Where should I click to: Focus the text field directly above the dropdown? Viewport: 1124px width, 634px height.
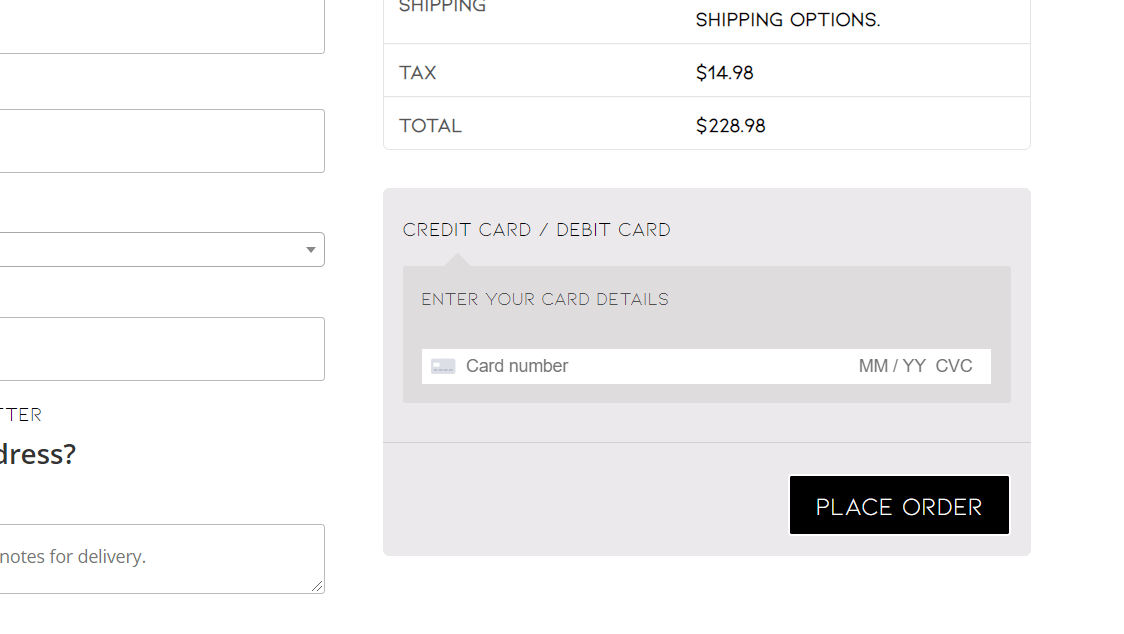click(x=162, y=141)
